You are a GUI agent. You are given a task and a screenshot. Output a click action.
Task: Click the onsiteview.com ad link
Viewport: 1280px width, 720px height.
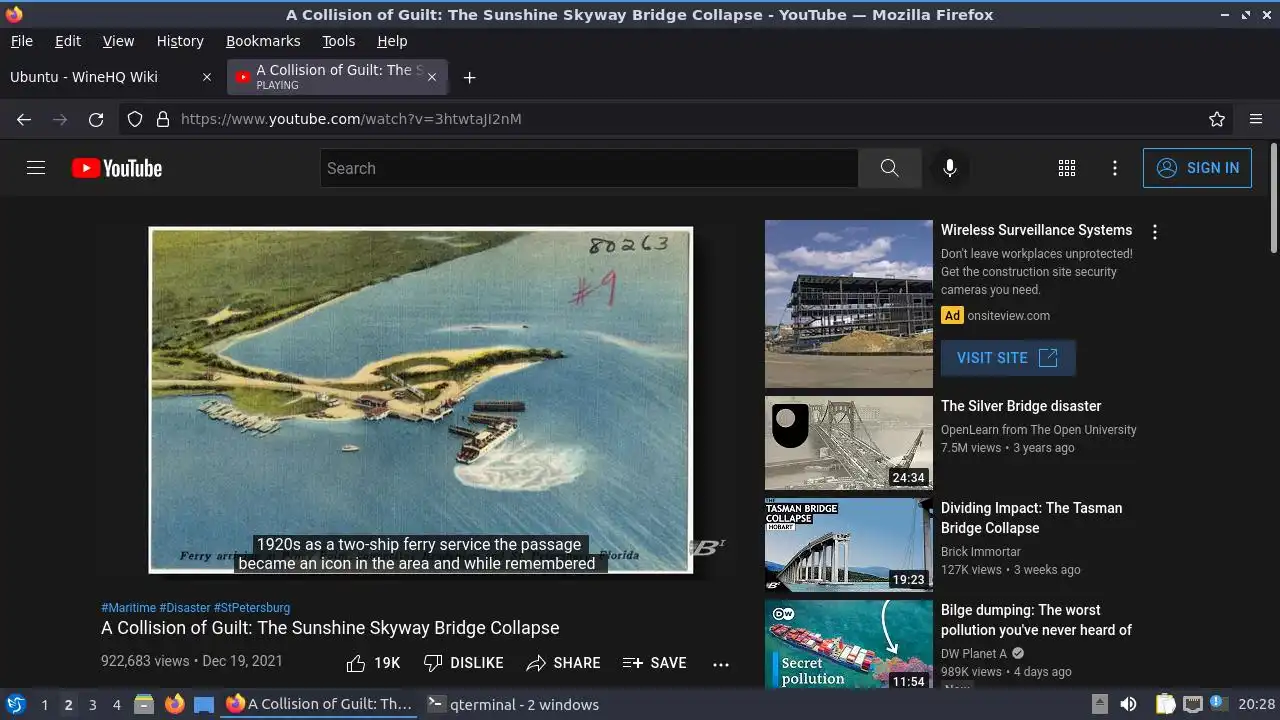pos(1008,316)
